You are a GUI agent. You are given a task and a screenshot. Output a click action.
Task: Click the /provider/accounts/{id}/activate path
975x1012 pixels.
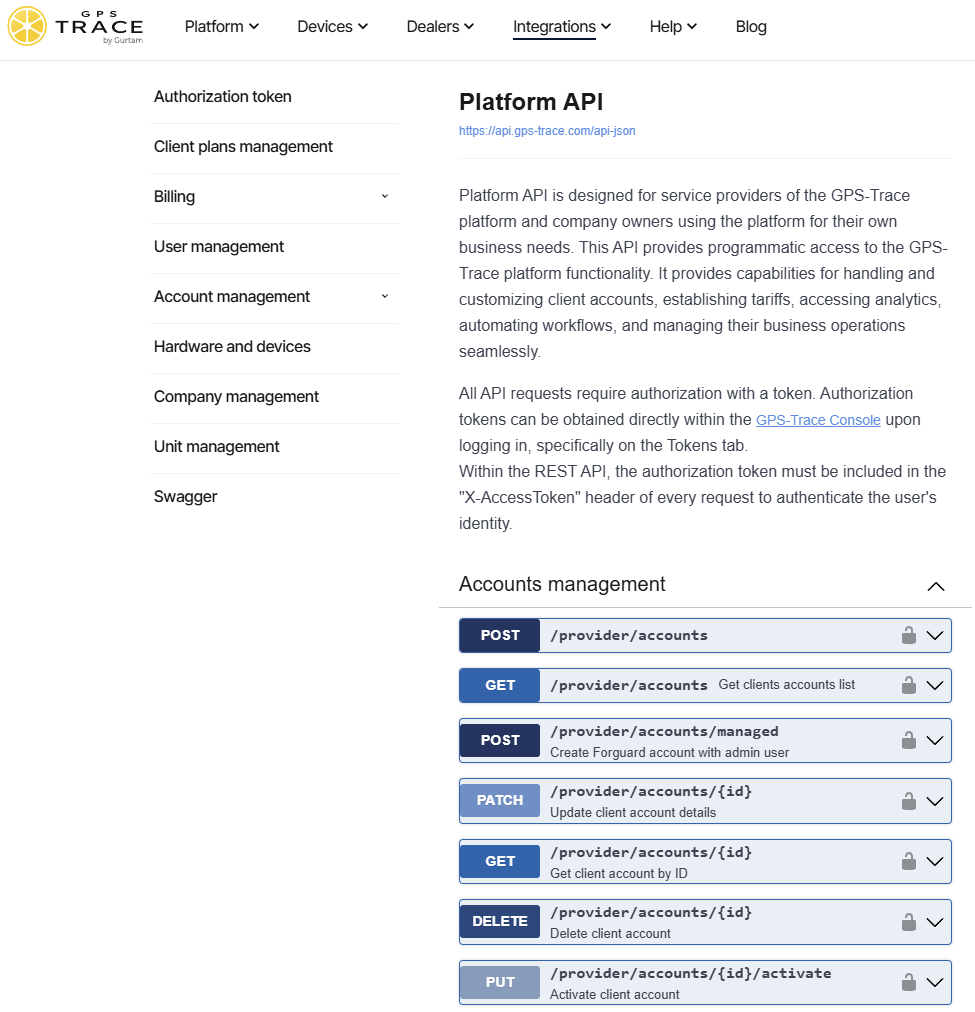[x=690, y=973]
